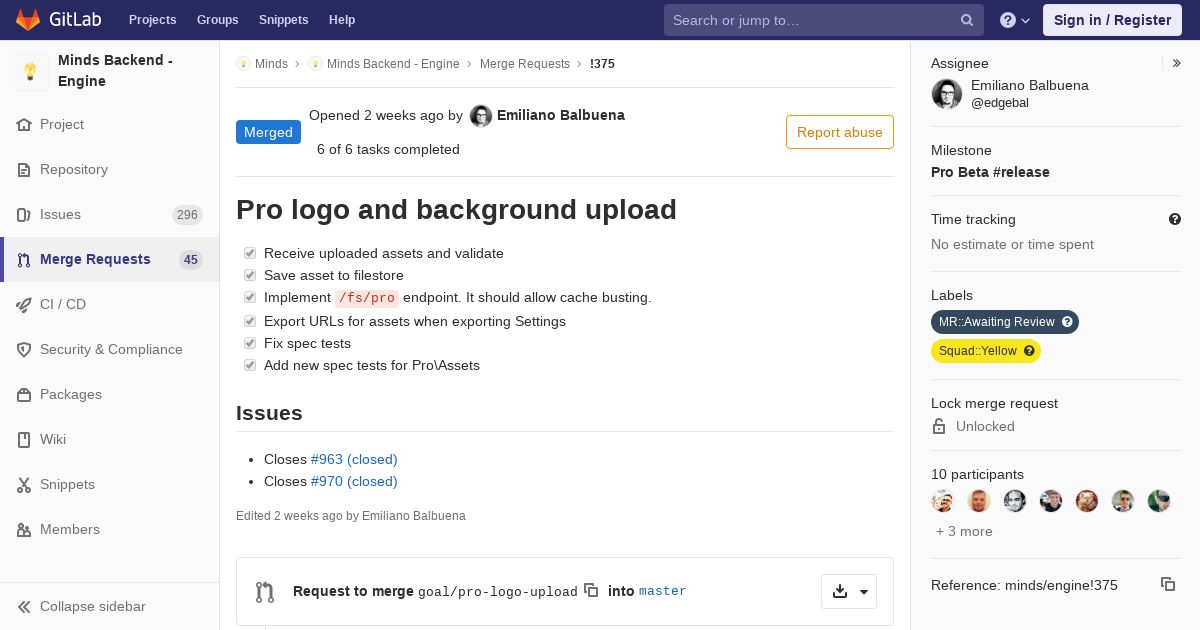Viewport: 1200px width, 630px height.
Task: Click help icon on Squad::Yellow label
Action: pos(1029,351)
